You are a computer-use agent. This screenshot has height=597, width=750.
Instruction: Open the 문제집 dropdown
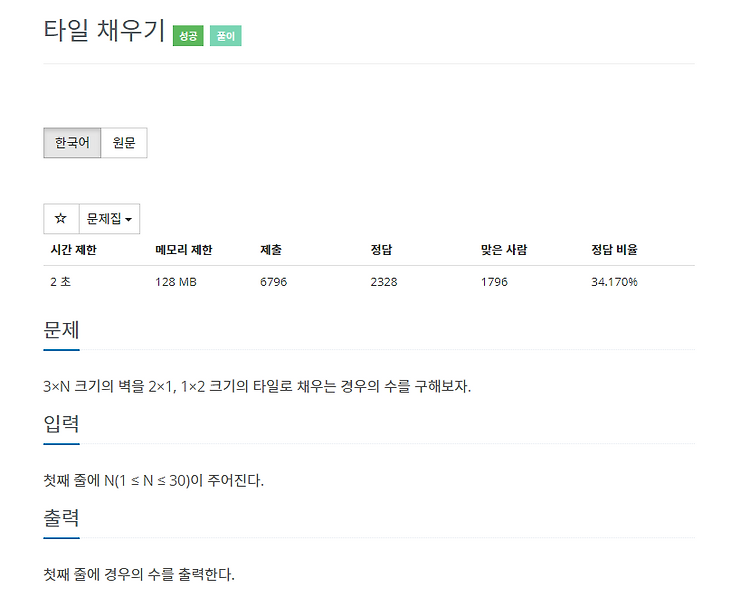109,219
